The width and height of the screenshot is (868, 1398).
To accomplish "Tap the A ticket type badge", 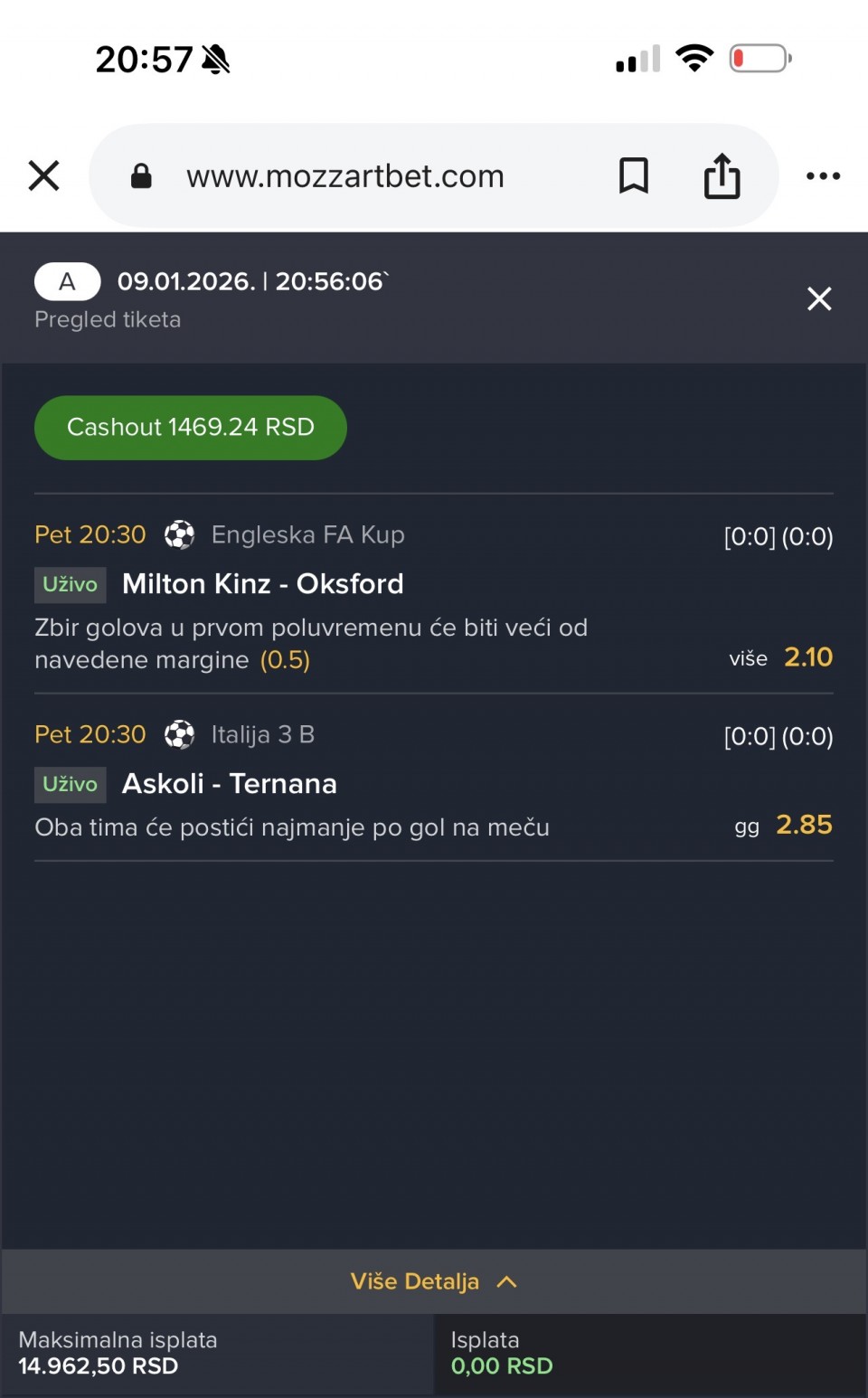I will tap(67, 281).
